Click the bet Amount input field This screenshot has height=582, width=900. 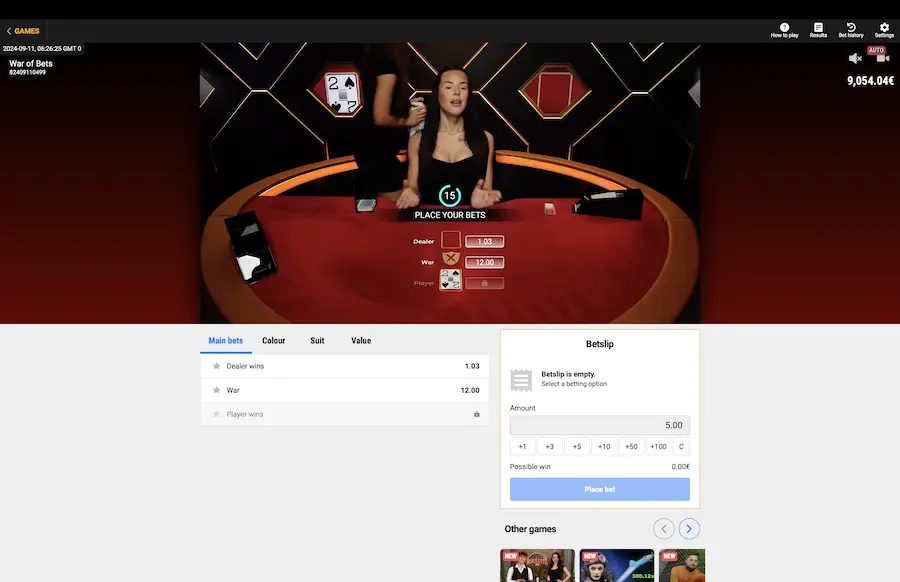click(x=599, y=425)
